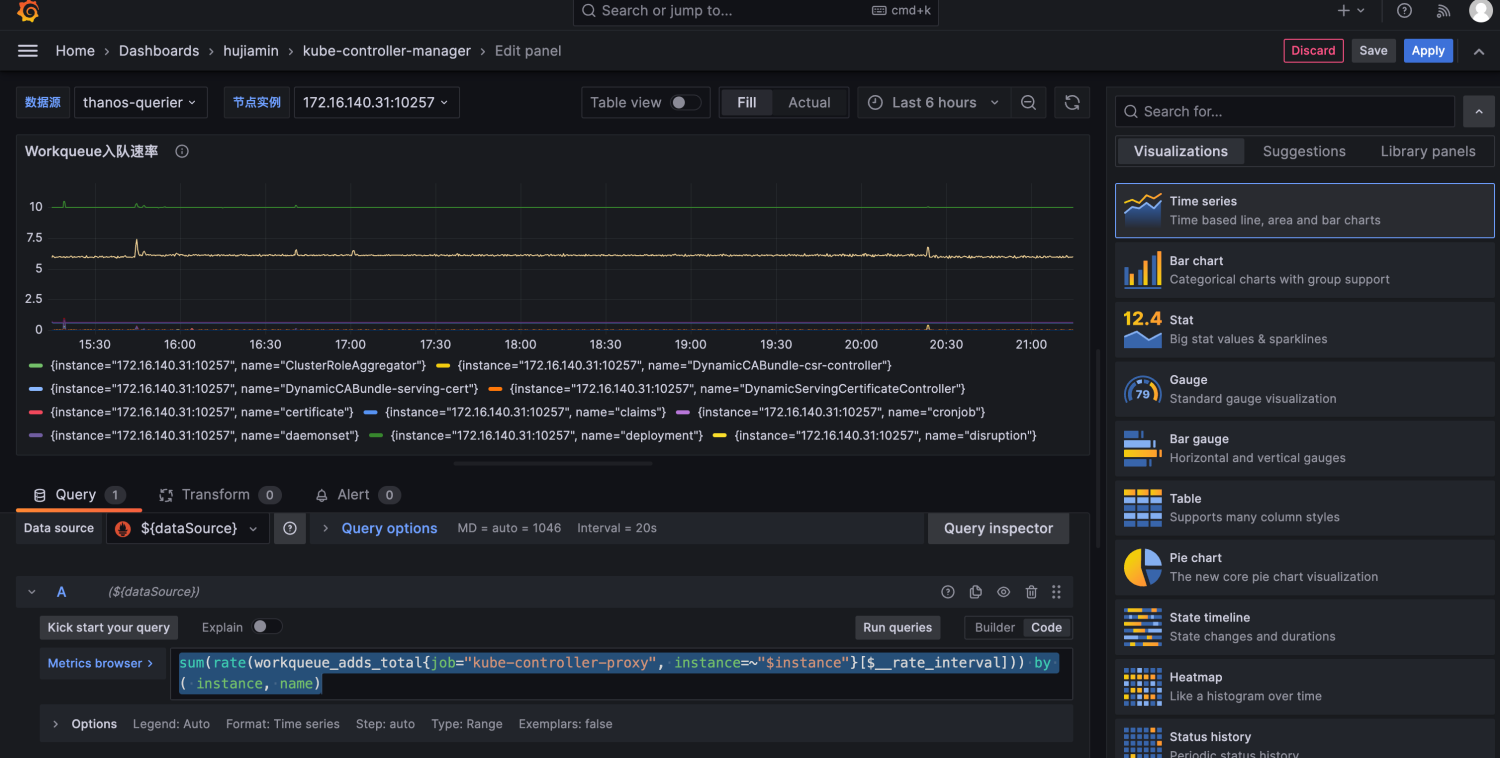Screen dimensions: 1500x758
Task: Expand the Query options section
Action: [x=388, y=528]
